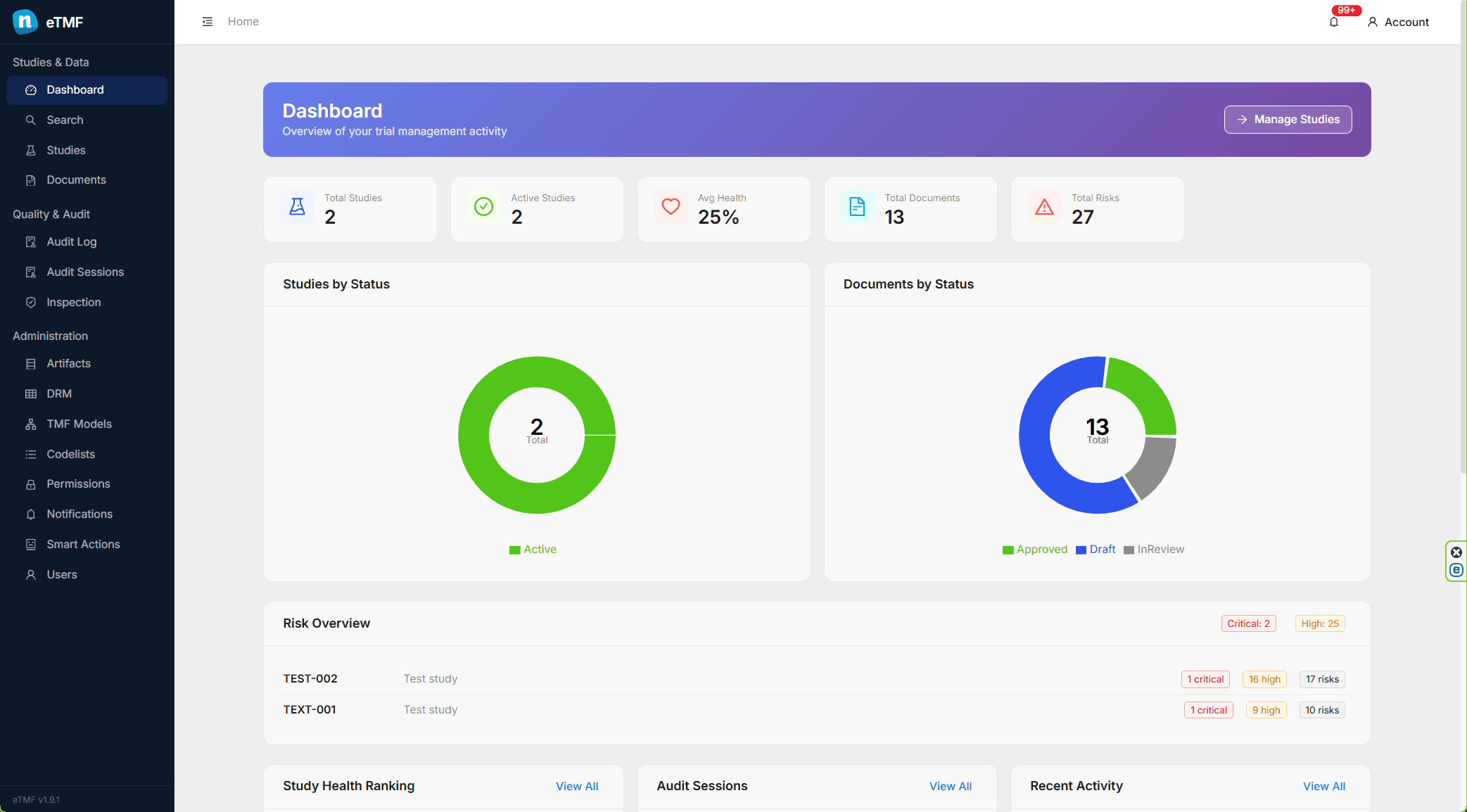View All in Recent Activity card
Viewport: 1467px width, 812px height.
(1324, 787)
